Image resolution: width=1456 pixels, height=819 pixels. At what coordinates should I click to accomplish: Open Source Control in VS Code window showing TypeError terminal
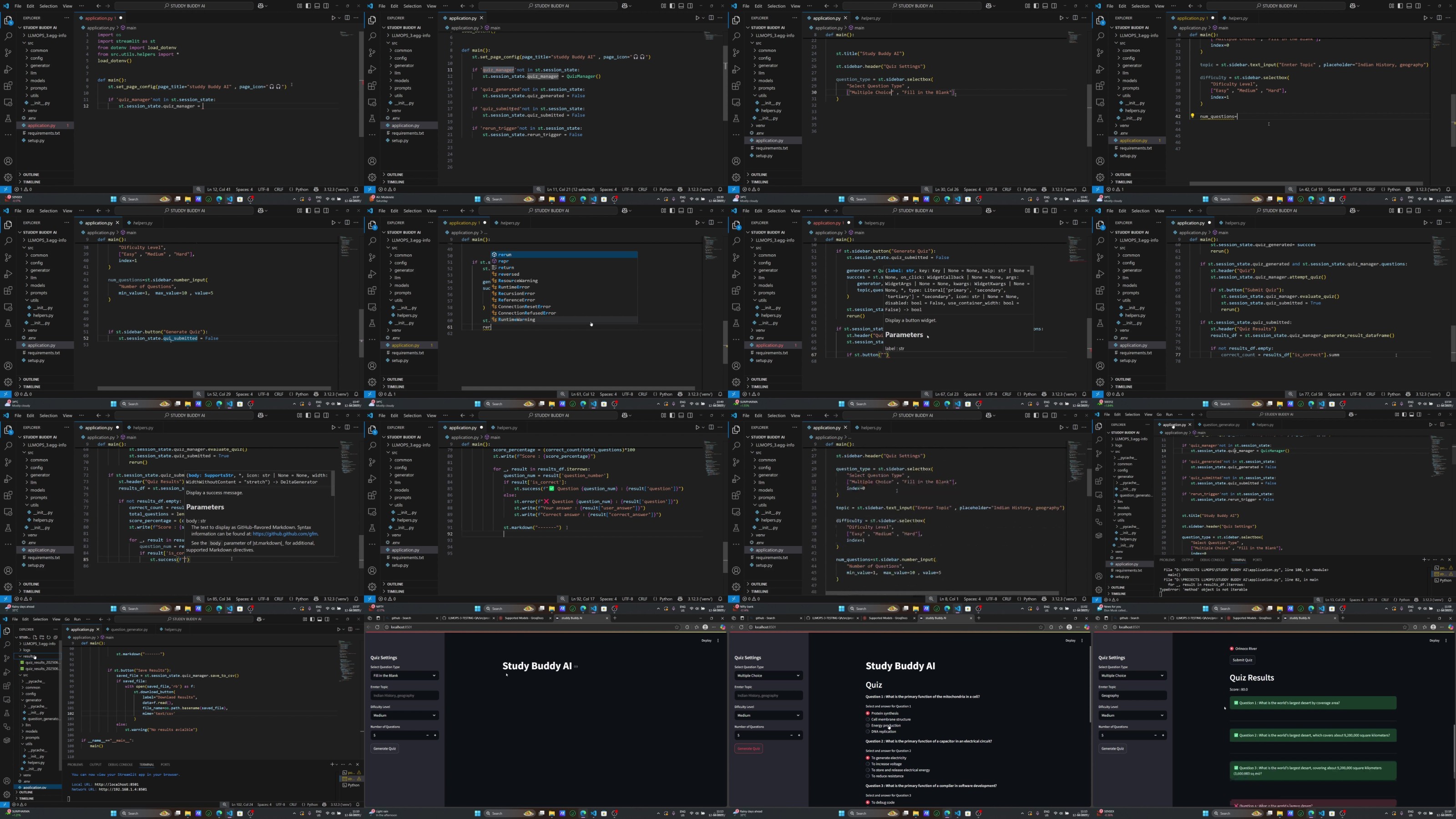click(x=1099, y=454)
